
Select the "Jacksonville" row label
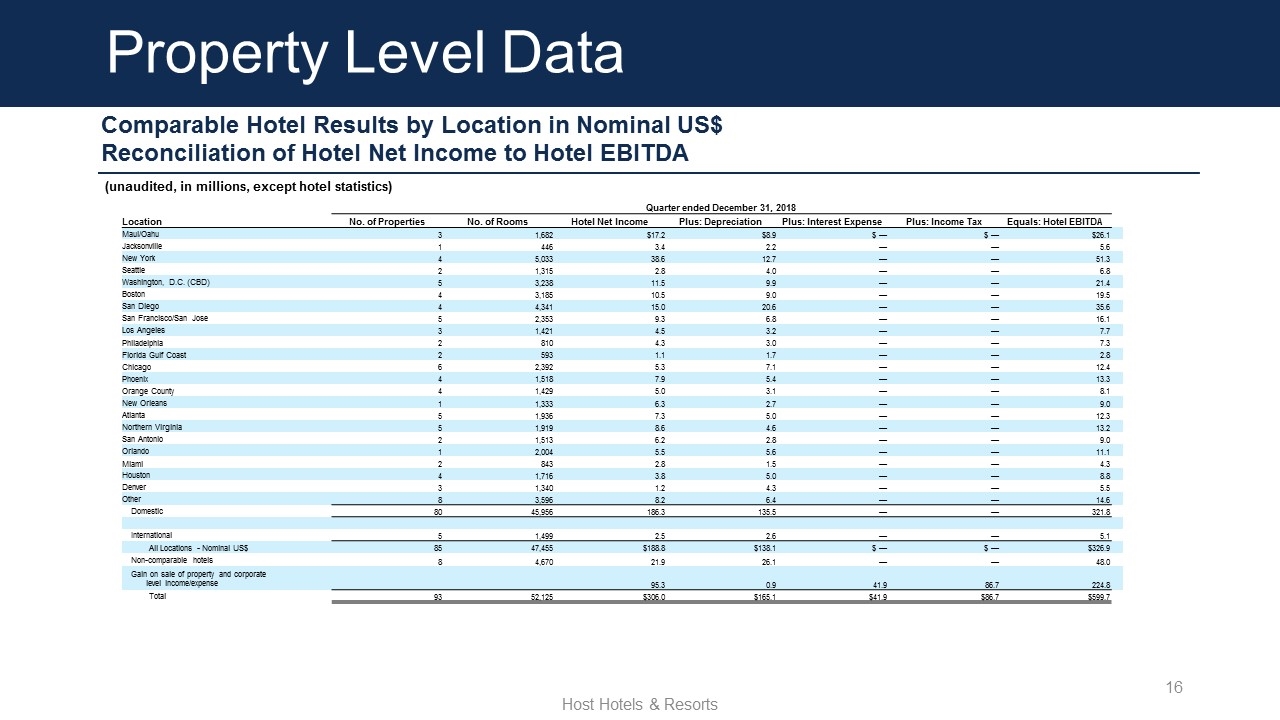142,245
